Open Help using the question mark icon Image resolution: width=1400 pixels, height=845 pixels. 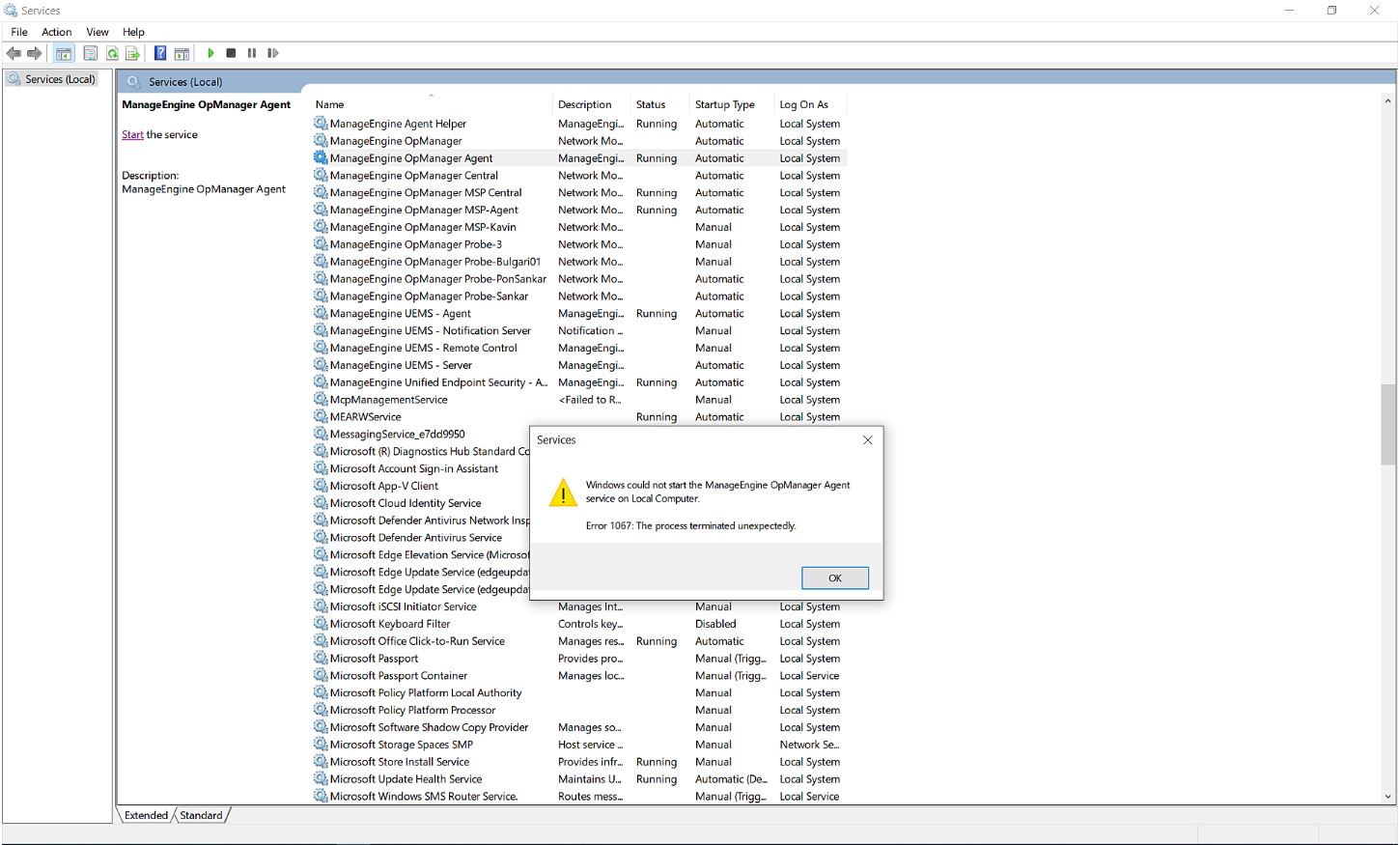click(160, 53)
